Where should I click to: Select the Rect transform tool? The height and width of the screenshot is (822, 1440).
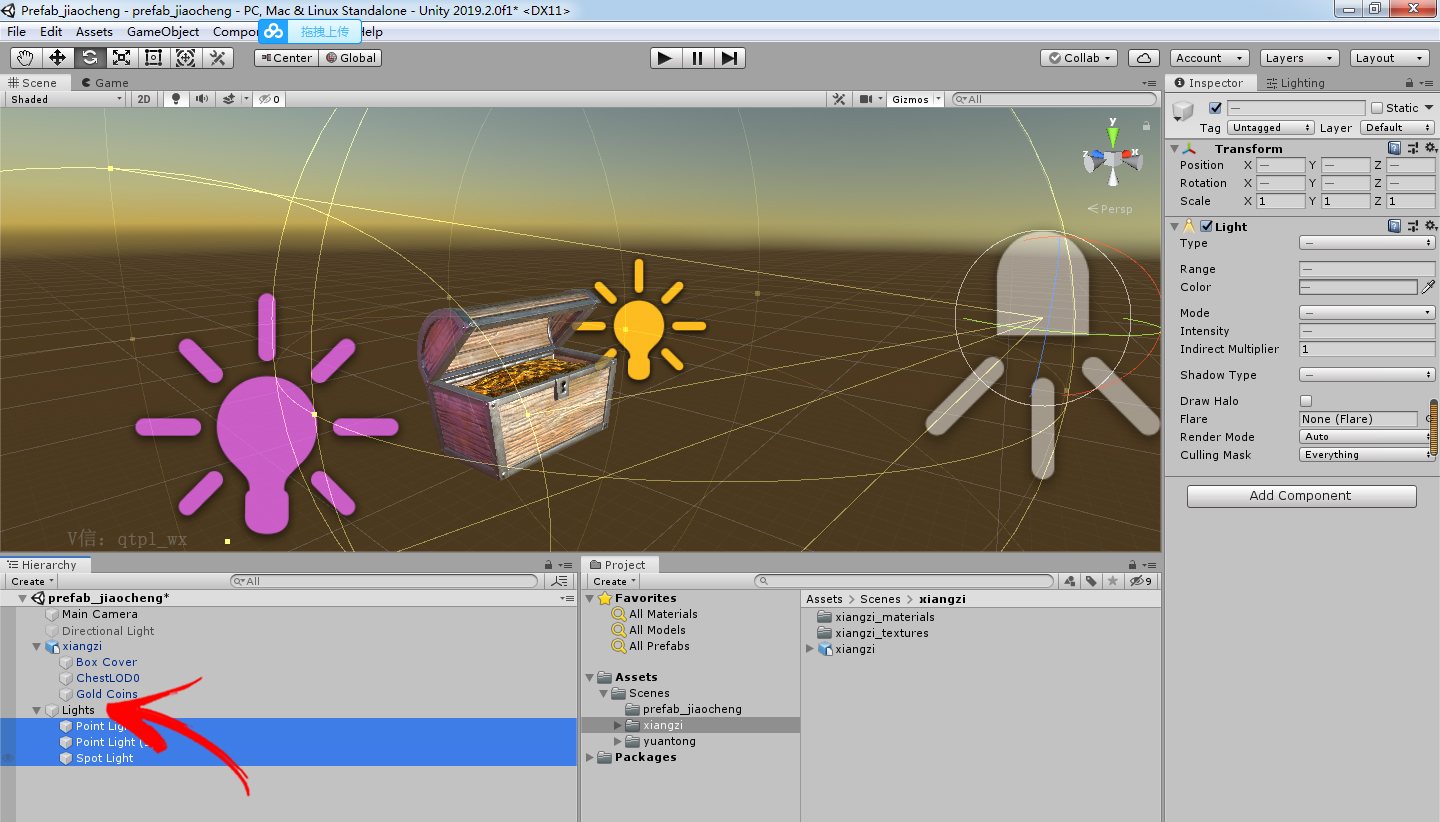tap(153, 57)
